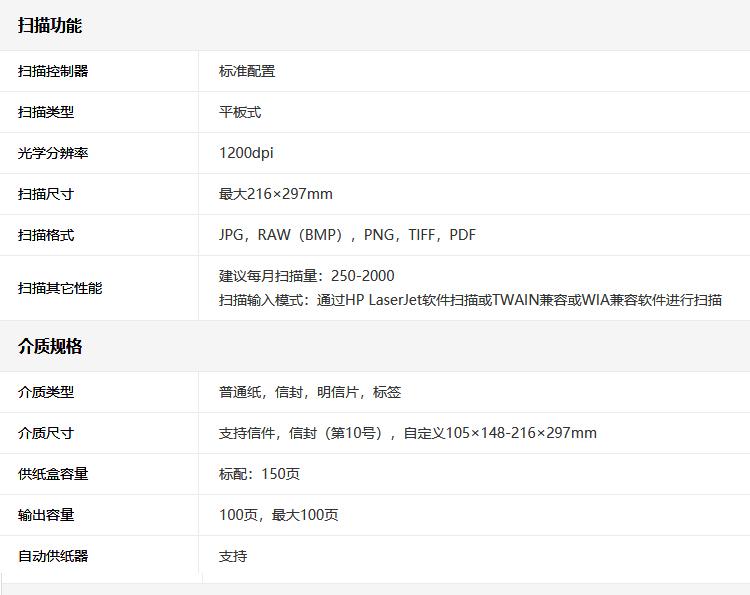The height and width of the screenshot is (595, 750).
Task: Click the 扫描输入模式 description line
Action: [x=470, y=300]
